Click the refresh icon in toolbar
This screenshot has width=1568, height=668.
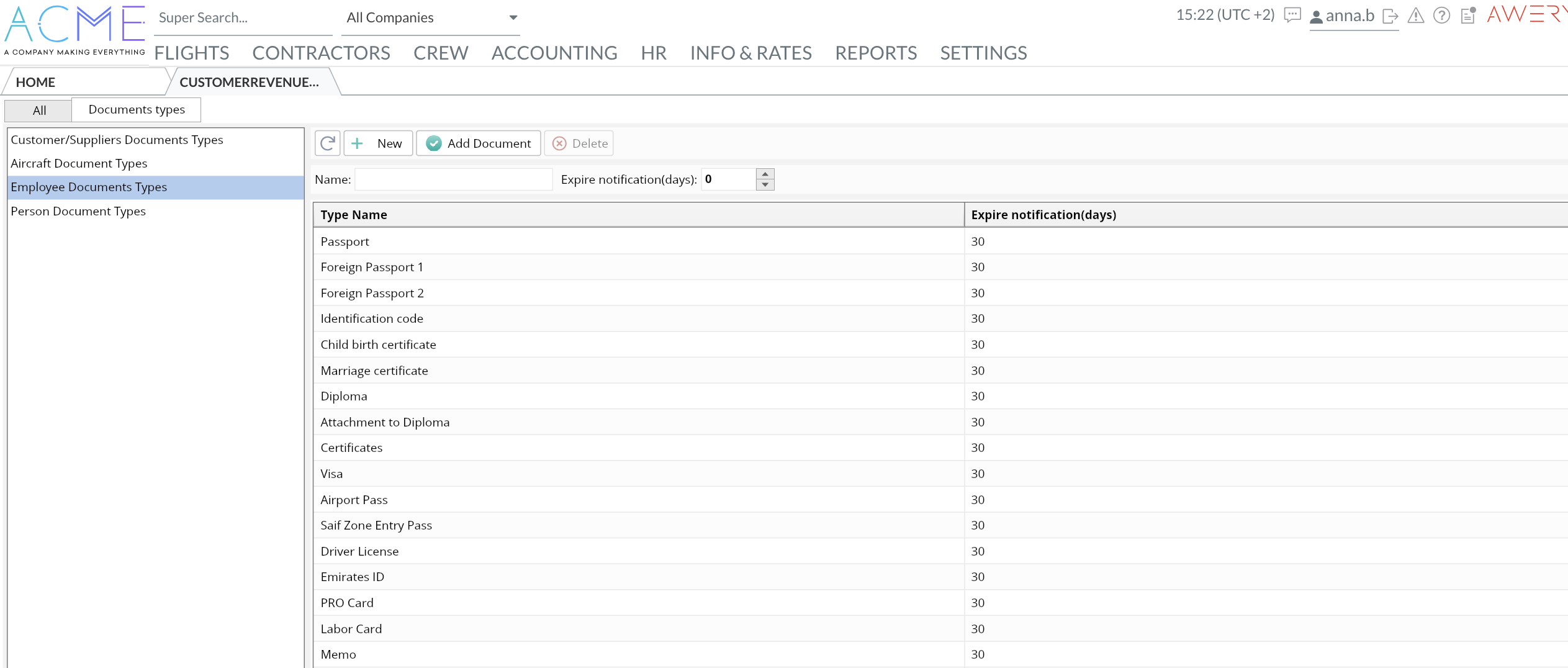(x=328, y=143)
